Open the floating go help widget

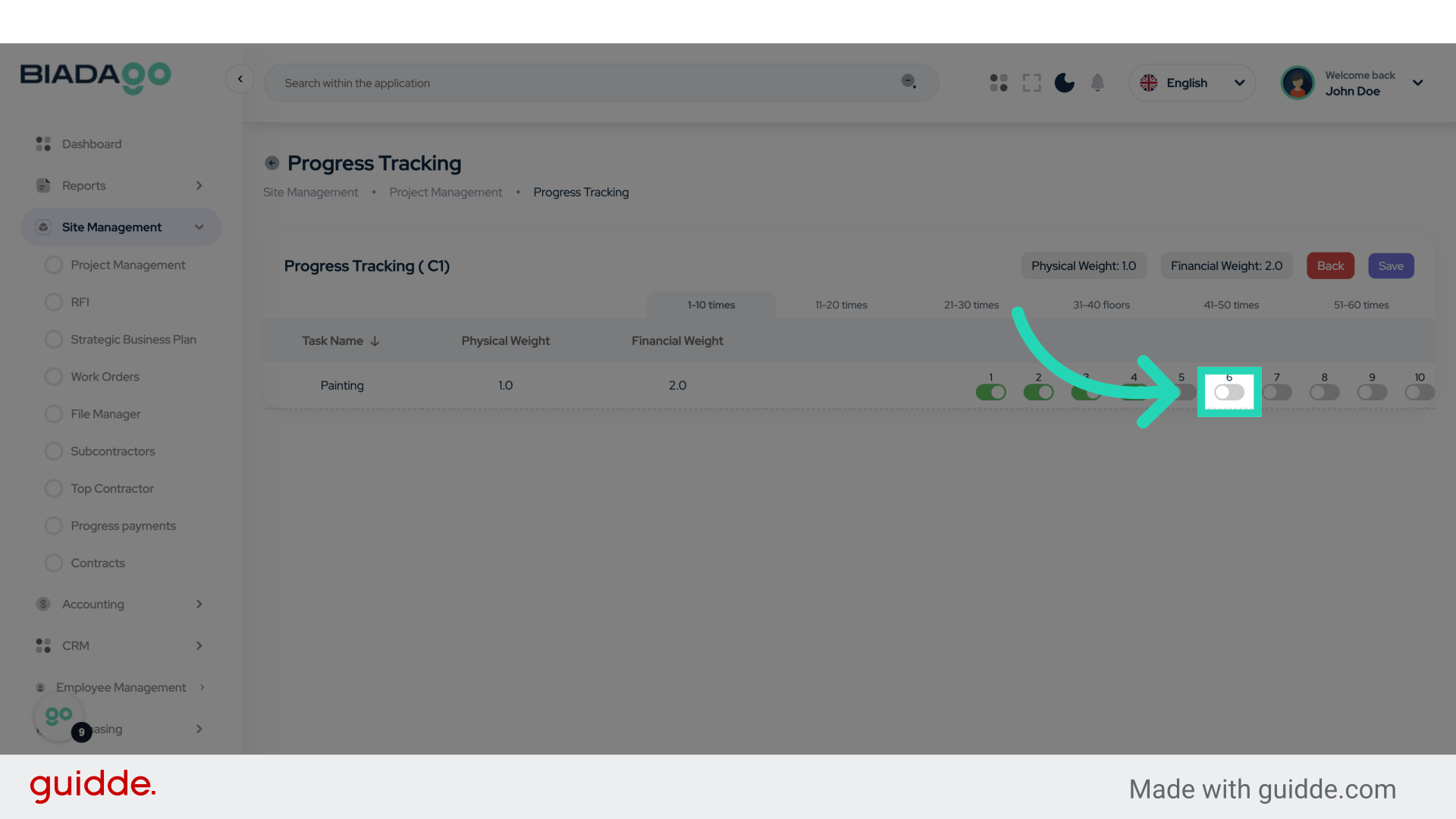coord(59,716)
